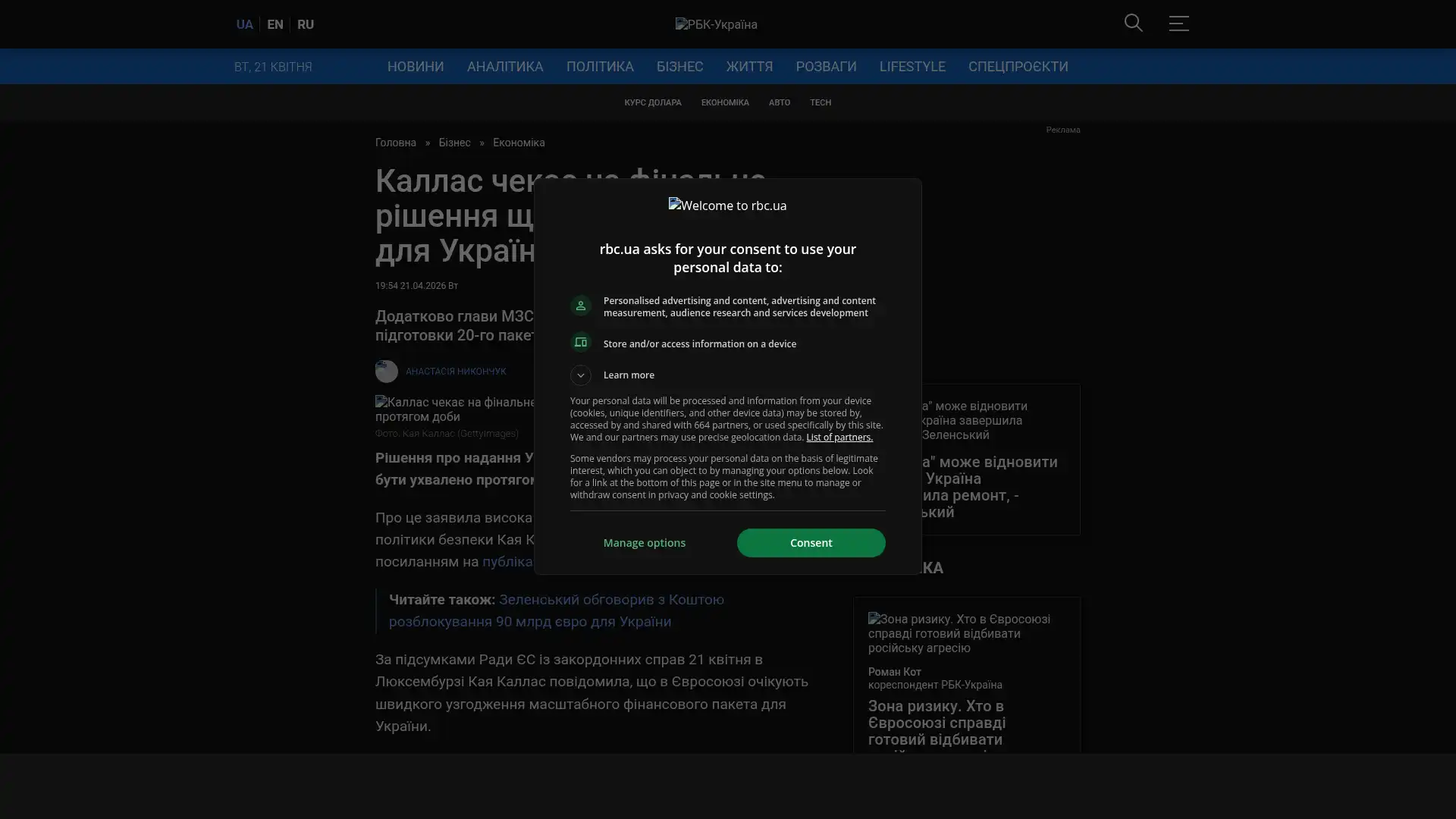This screenshot has height=819, width=1456.
Task: Open the НОВИНИ menu item
Action: (416, 67)
